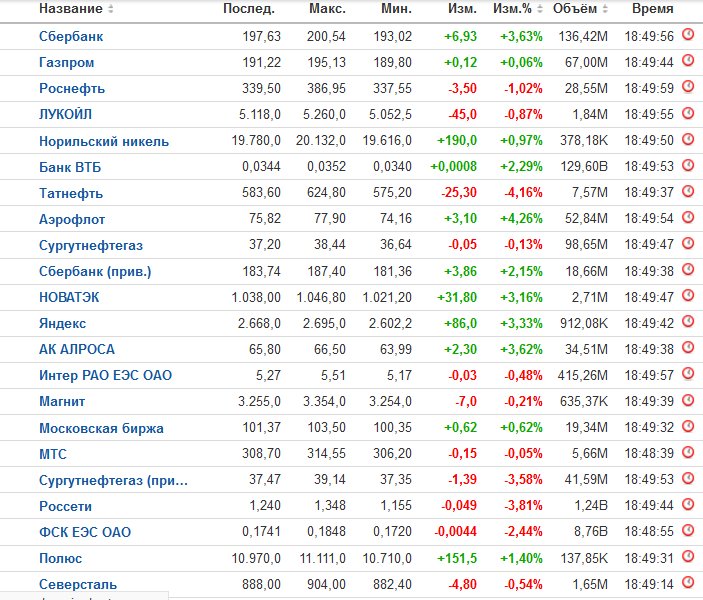
Task: Click Полюс maximum price 11.111,0
Action: tap(323, 558)
